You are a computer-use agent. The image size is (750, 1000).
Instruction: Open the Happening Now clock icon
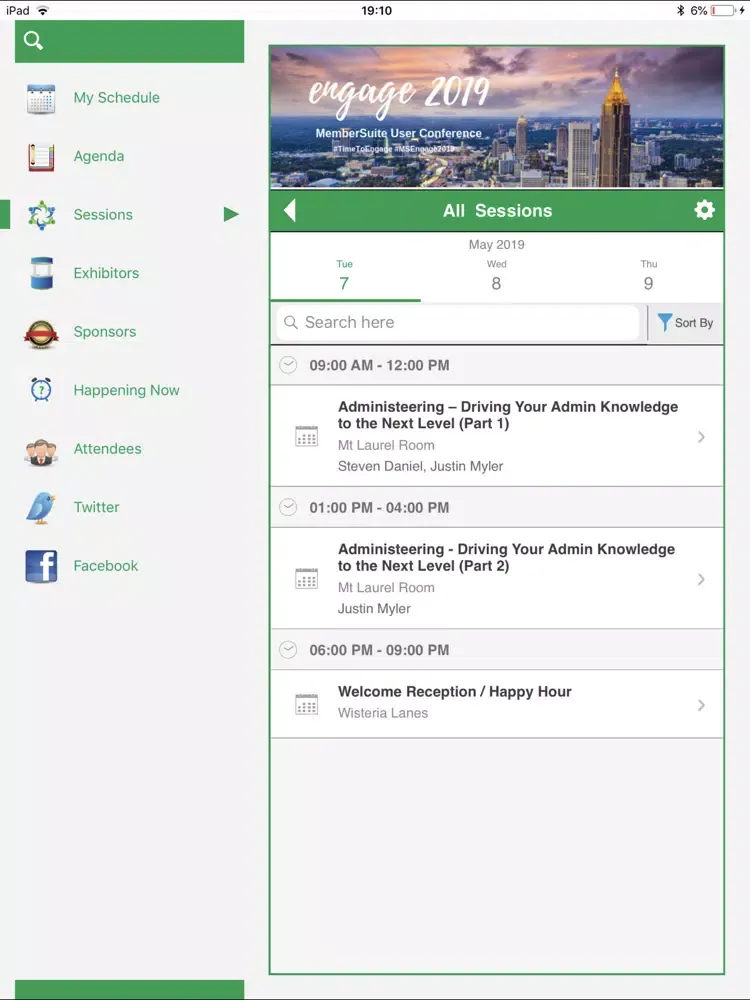tap(41, 390)
